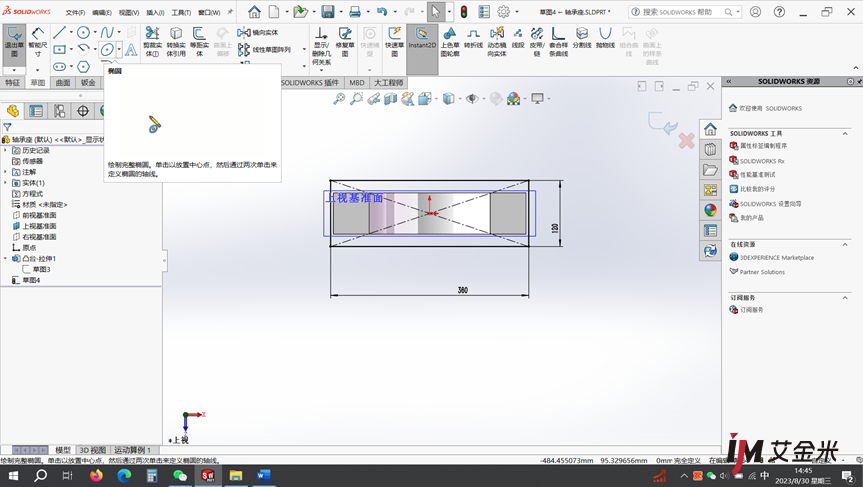
Task: Select the Smart Dimension (智能尺寸) tool
Action: (x=37, y=43)
